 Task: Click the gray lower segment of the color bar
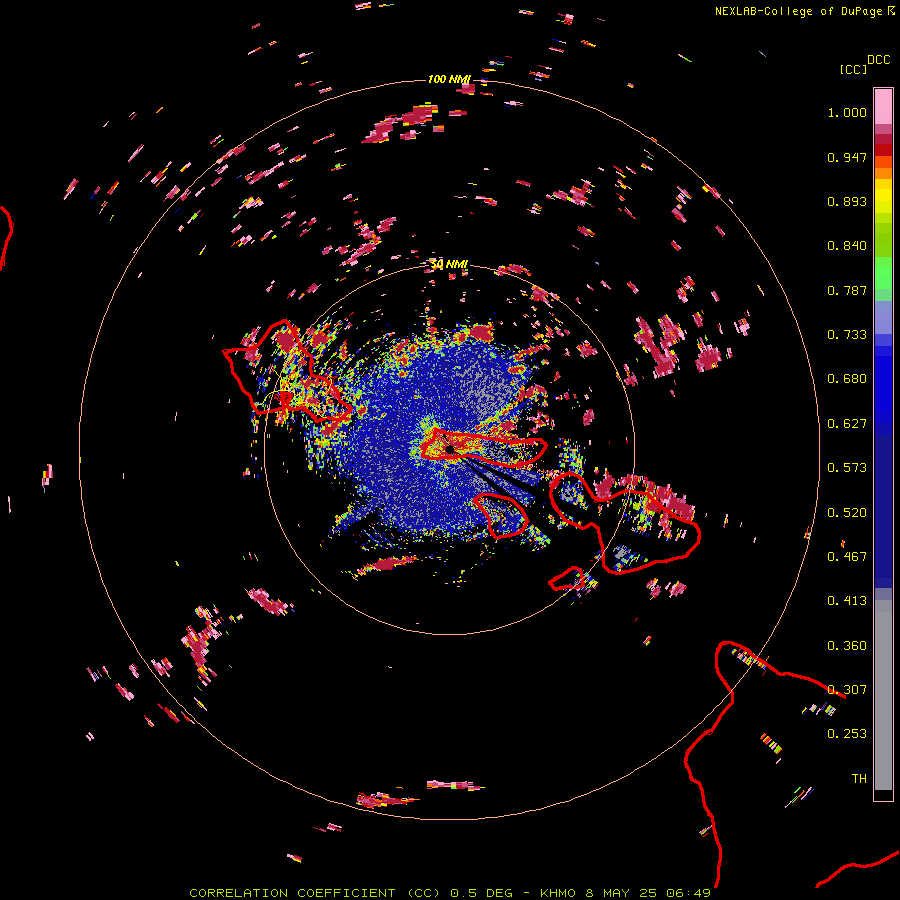tap(883, 695)
